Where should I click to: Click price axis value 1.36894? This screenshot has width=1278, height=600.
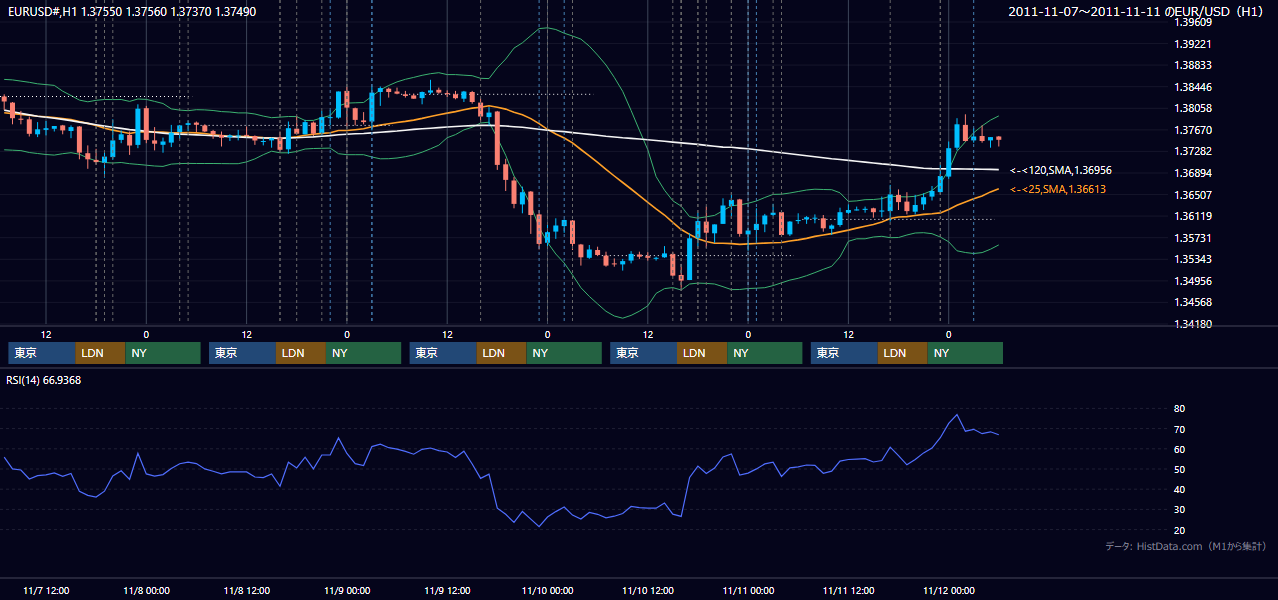(1192, 173)
